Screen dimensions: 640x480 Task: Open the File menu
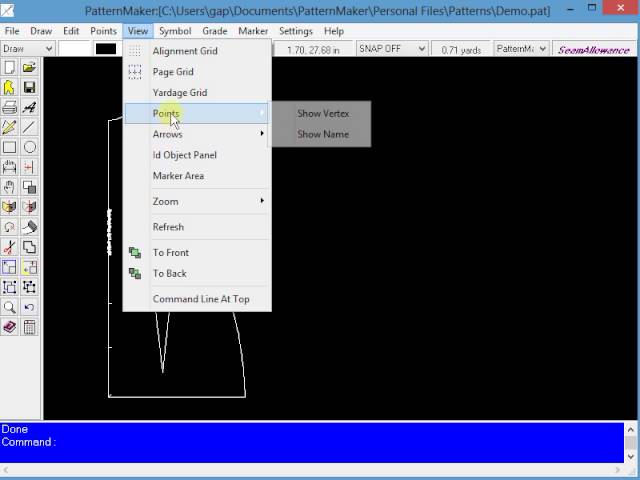tap(12, 31)
